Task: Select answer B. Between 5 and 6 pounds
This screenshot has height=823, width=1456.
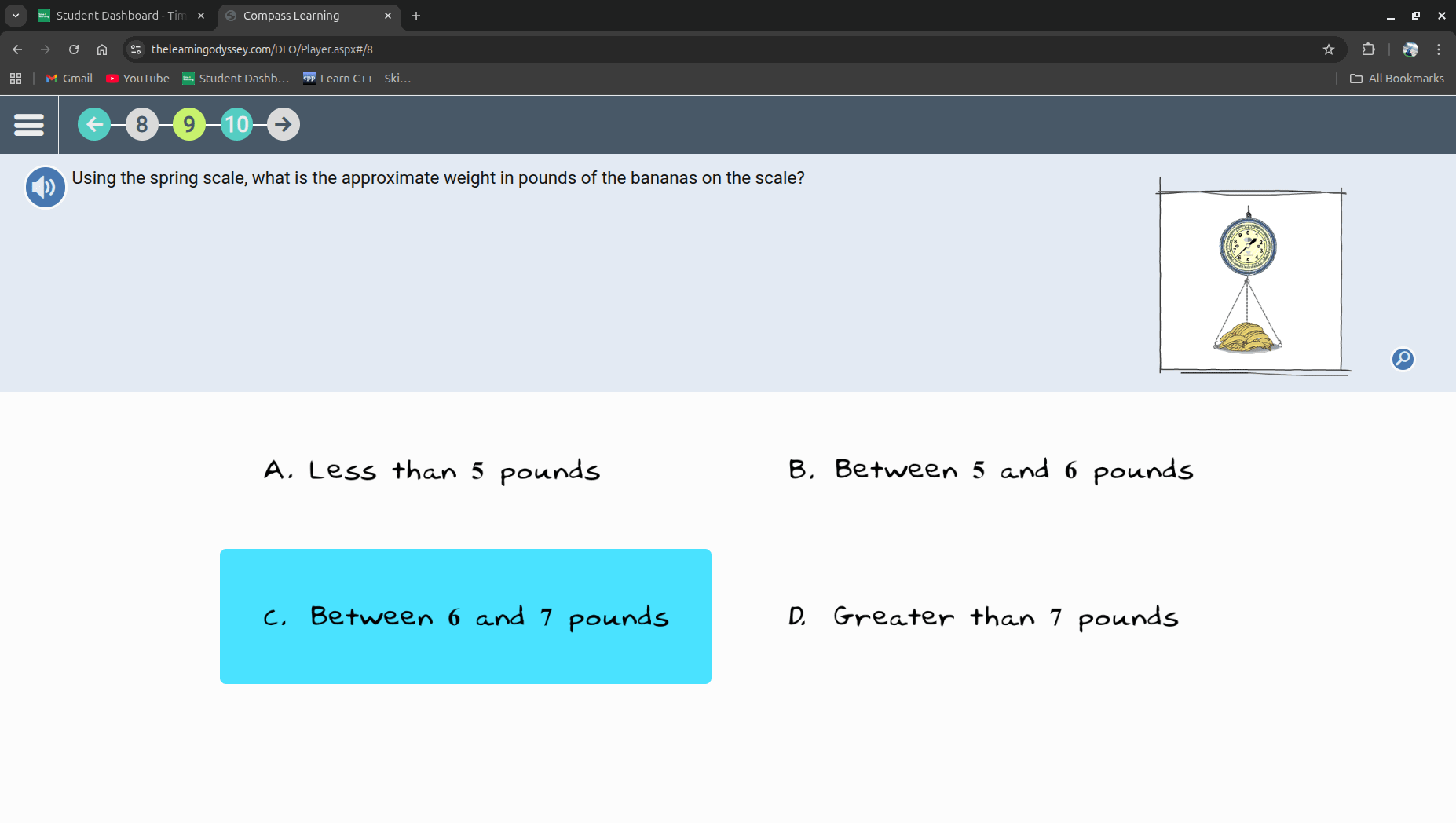Action: coord(990,470)
